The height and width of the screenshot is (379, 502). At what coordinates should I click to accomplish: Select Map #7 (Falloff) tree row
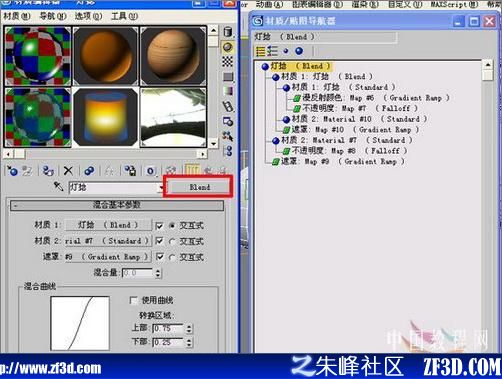pyautogui.click(x=355, y=108)
